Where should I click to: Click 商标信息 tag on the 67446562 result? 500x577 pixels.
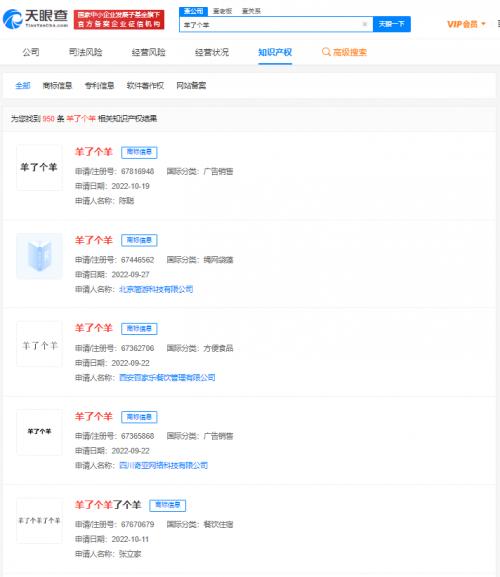[x=139, y=240]
